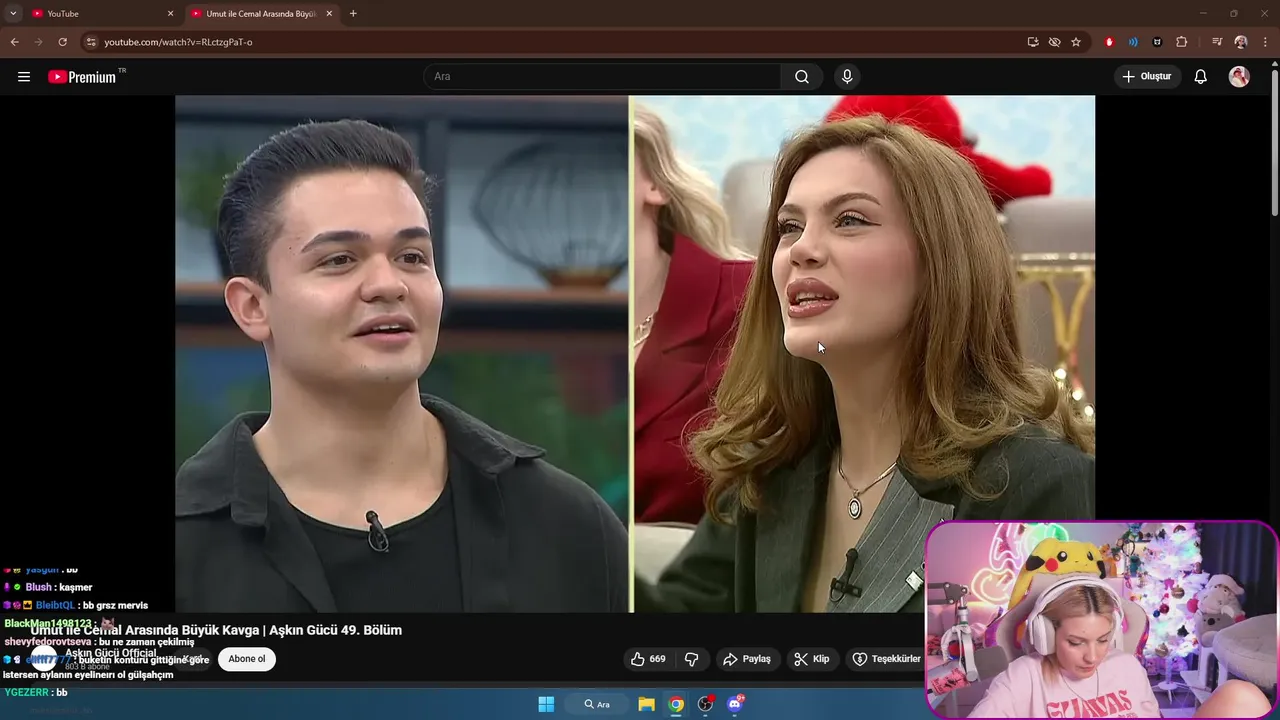Image resolution: width=1280 pixels, height=720 pixels.
Task: Open the blue sound waves extension
Action: tap(1133, 42)
